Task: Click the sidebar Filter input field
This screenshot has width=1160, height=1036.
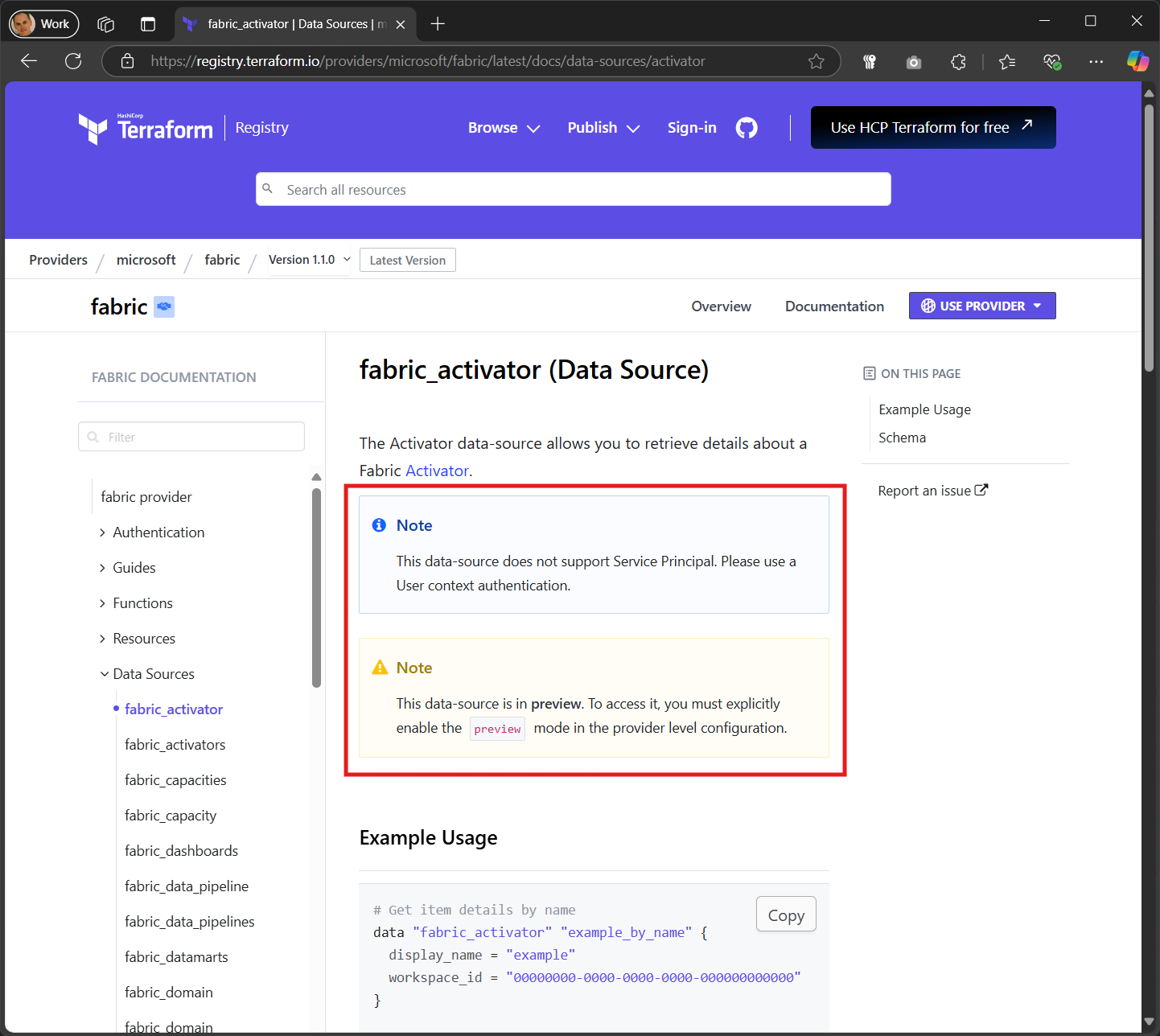Action: click(x=191, y=436)
